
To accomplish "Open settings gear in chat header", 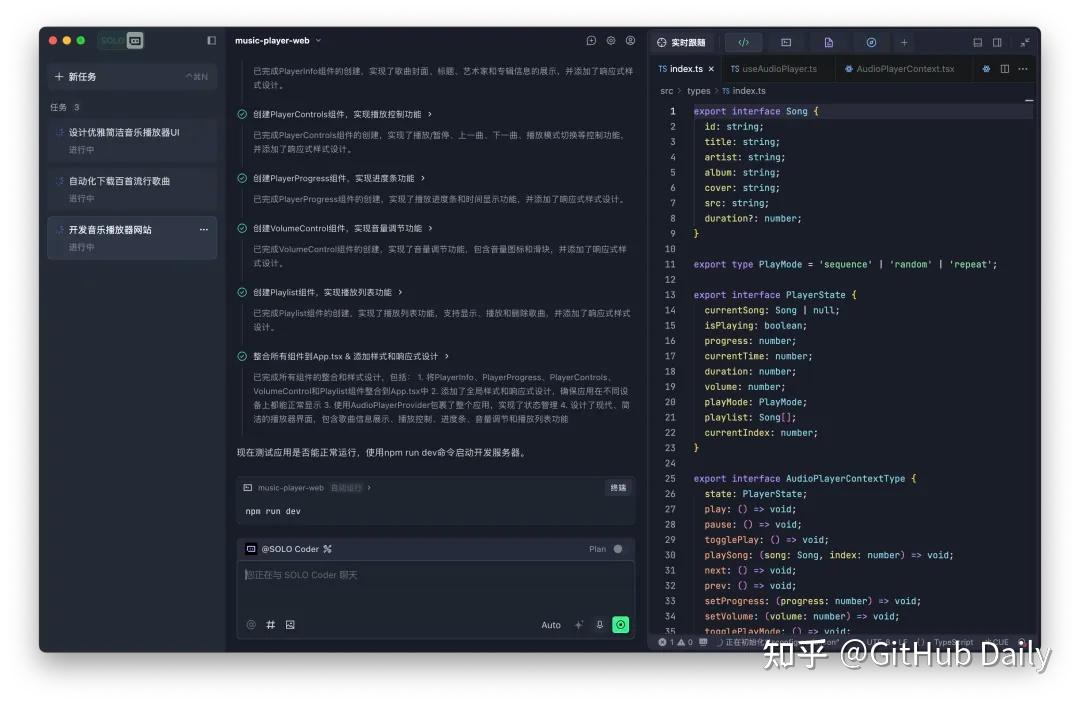I will 611,41.
